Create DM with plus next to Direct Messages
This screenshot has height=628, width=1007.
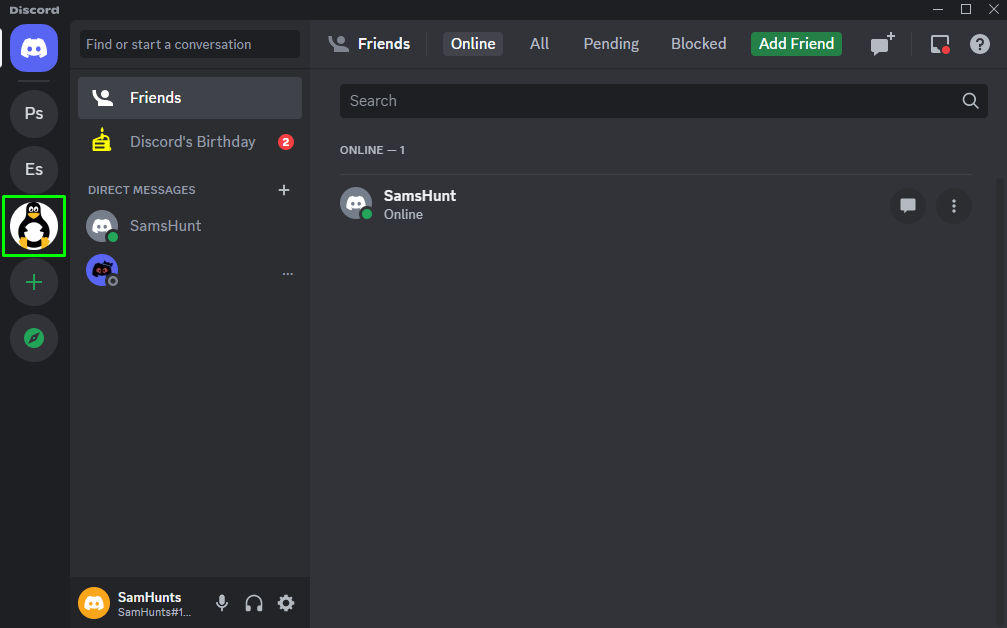point(284,190)
